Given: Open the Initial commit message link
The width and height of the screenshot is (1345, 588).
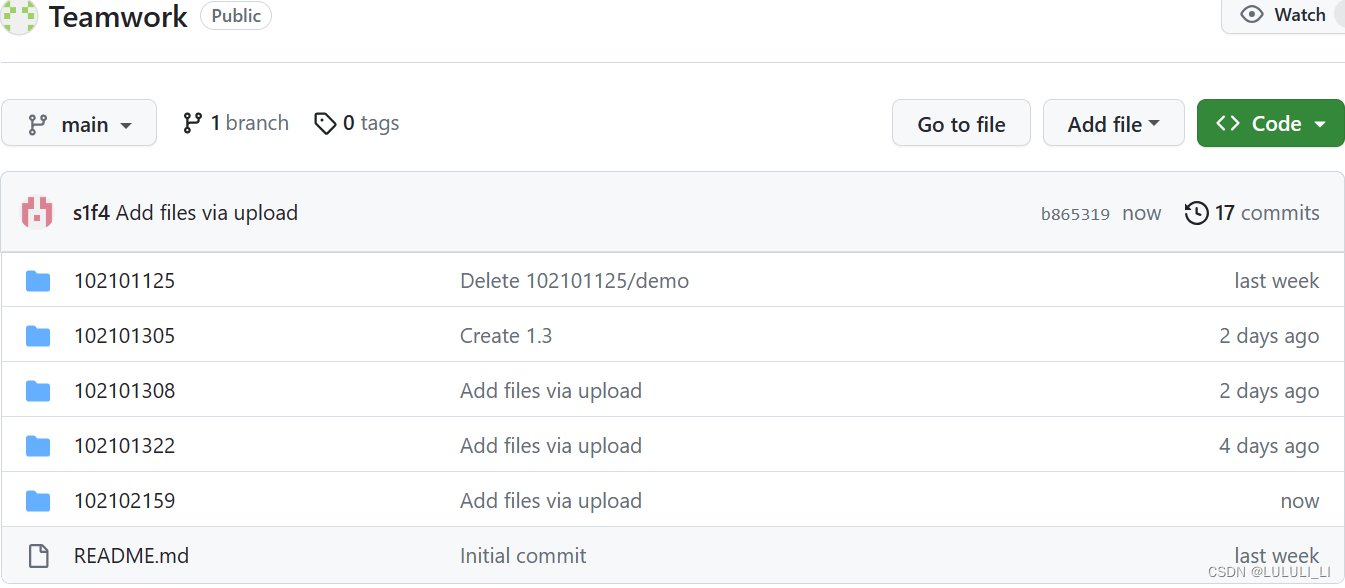Looking at the screenshot, I should (x=523, y=556).
